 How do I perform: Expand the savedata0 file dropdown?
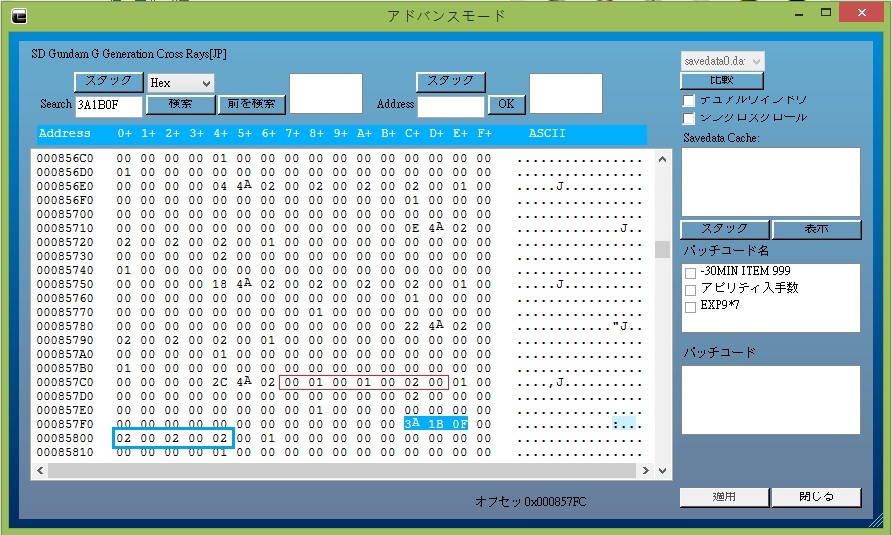point(723,62)
